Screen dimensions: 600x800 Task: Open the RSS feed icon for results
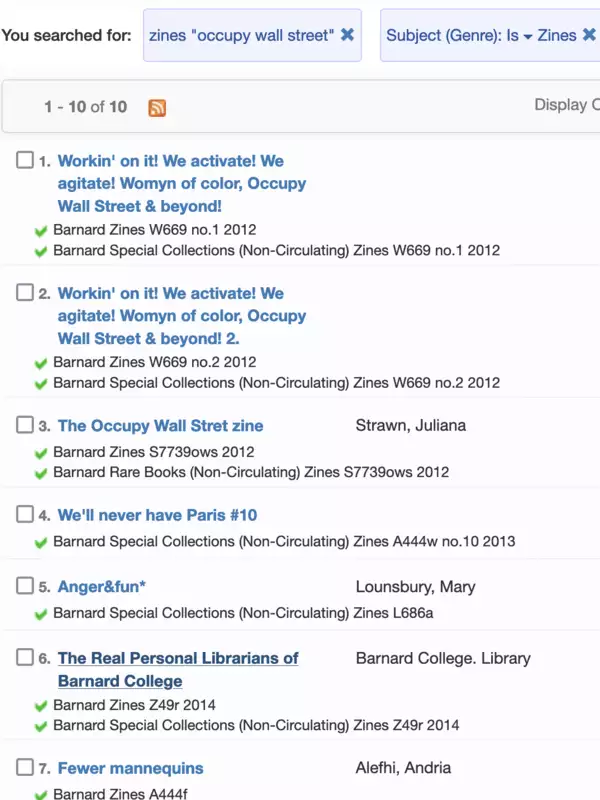point(157,108)
